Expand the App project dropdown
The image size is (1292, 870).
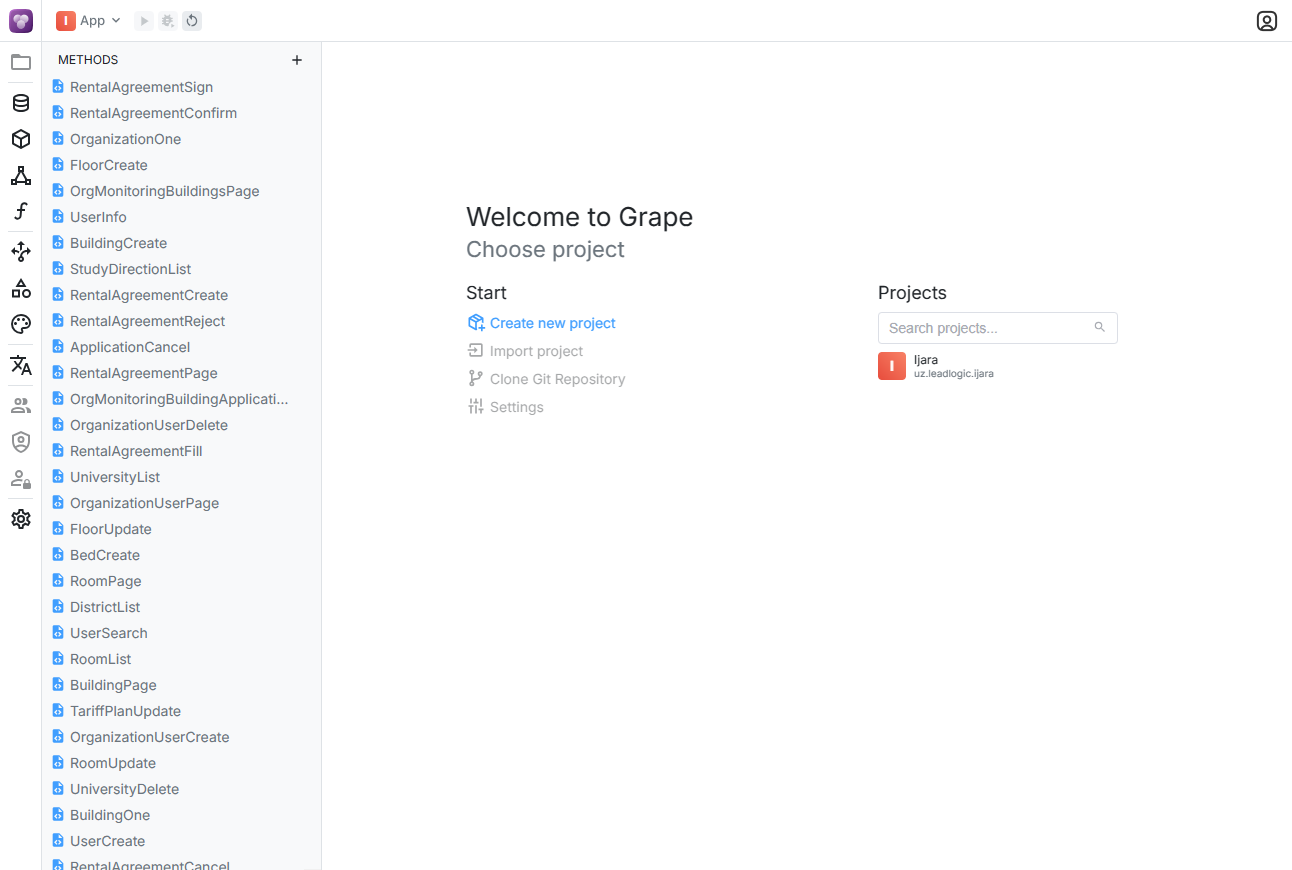click(x=89, y=21)
